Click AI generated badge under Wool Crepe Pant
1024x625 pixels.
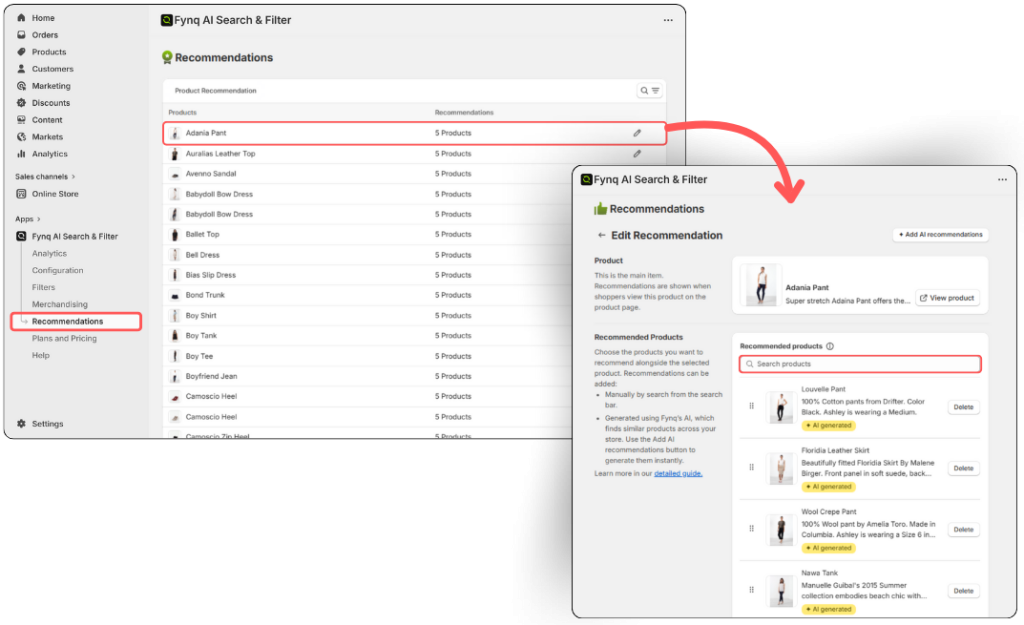829,549
